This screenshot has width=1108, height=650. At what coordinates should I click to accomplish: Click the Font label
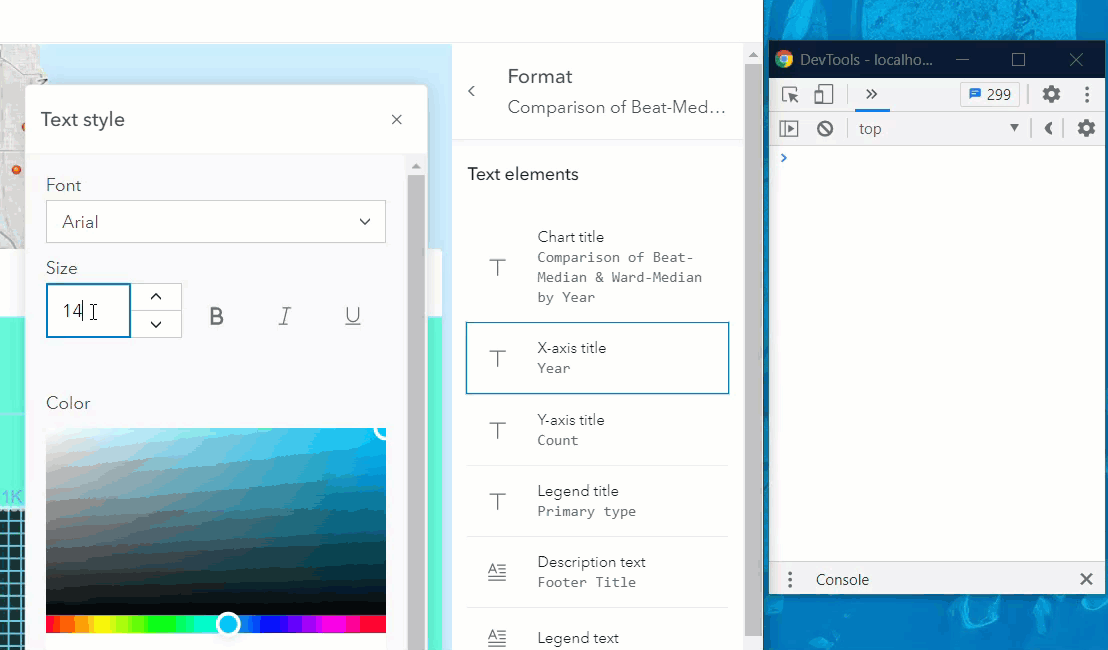point(64,185)
